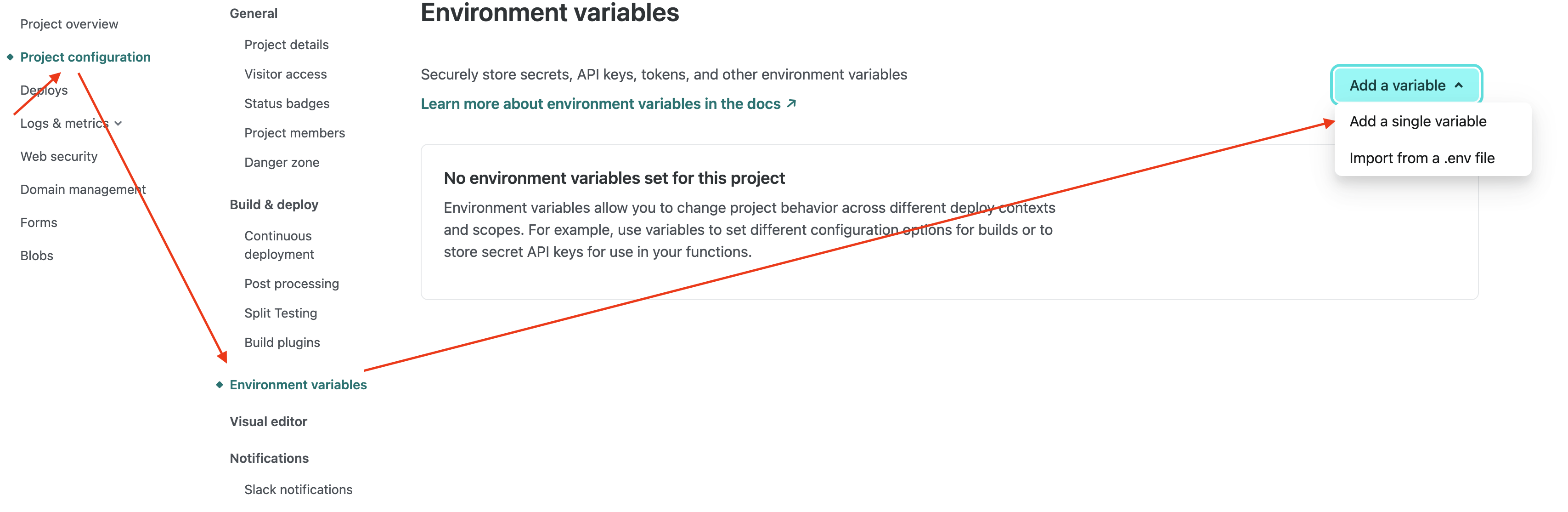Click the external link arrow icon after docs
Image resolution: width=1568 pixels, height=512 pixels.
click(x=791, y=103)
